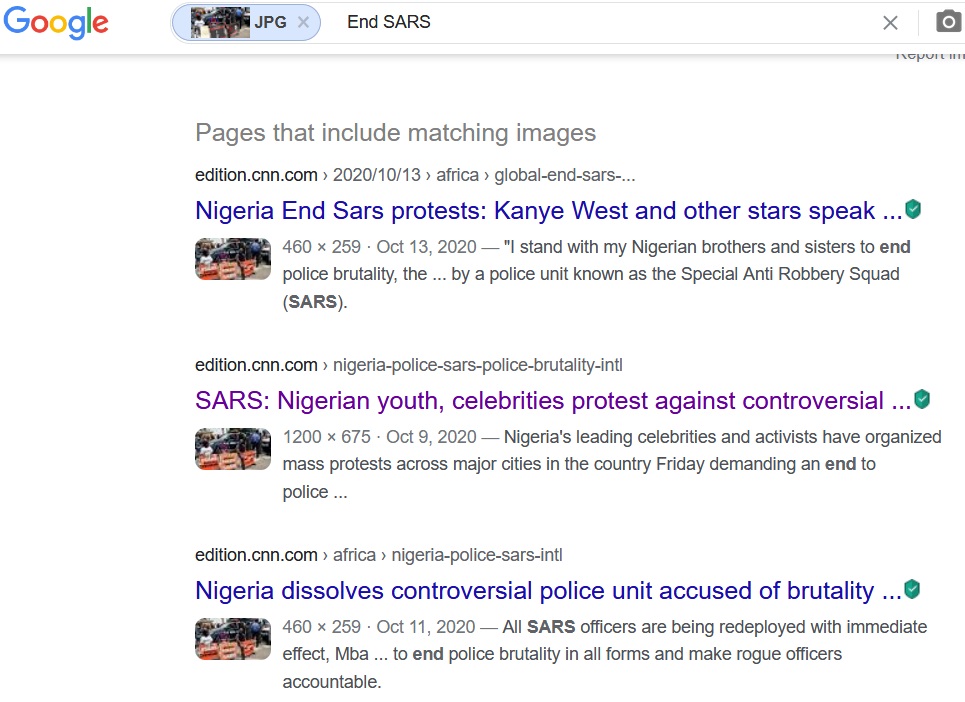Open Nigeria End Sars protests Kanye West result
This screenshot has width=965, height=702.
548,210
